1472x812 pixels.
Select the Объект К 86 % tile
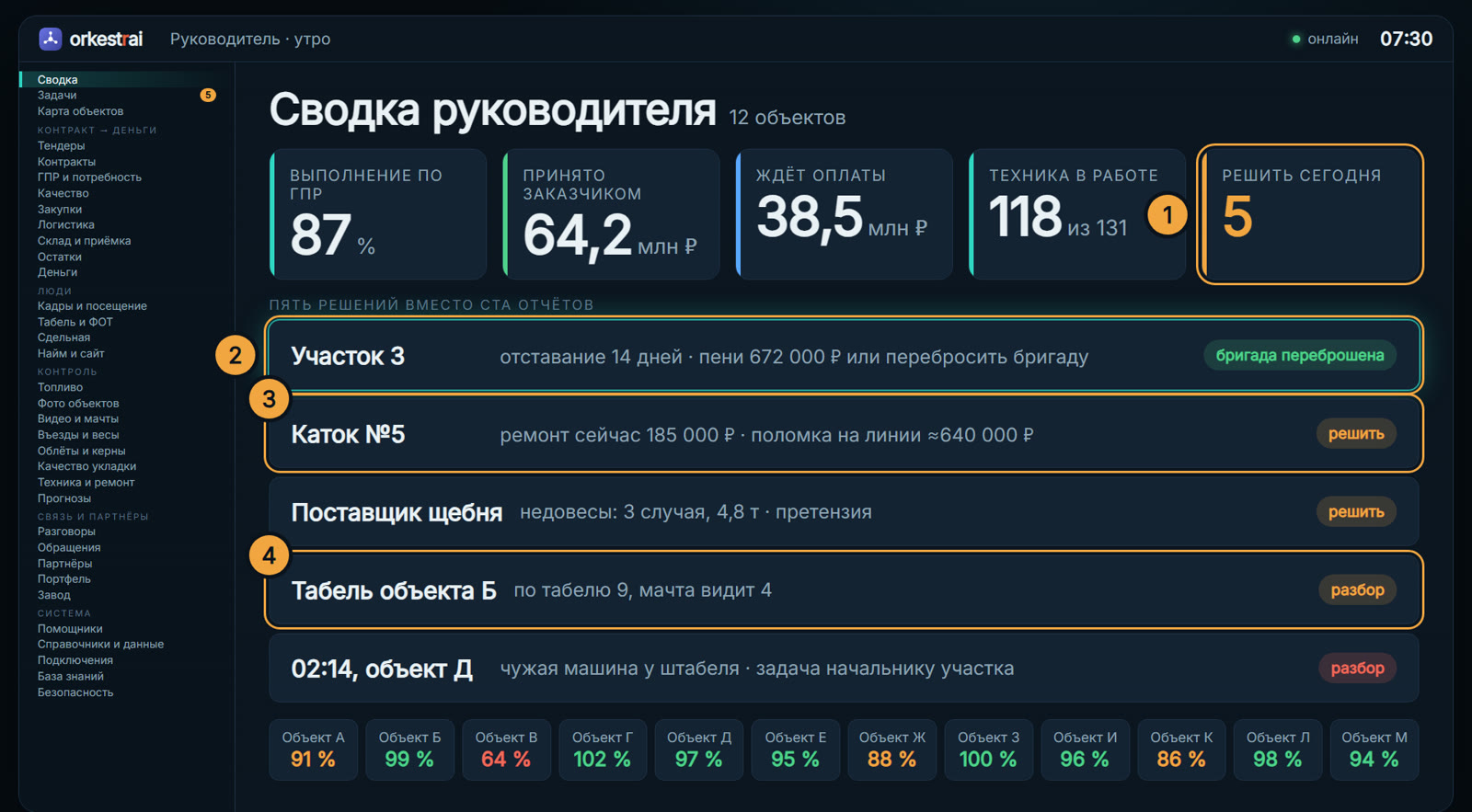click(x=1181, y=749)
